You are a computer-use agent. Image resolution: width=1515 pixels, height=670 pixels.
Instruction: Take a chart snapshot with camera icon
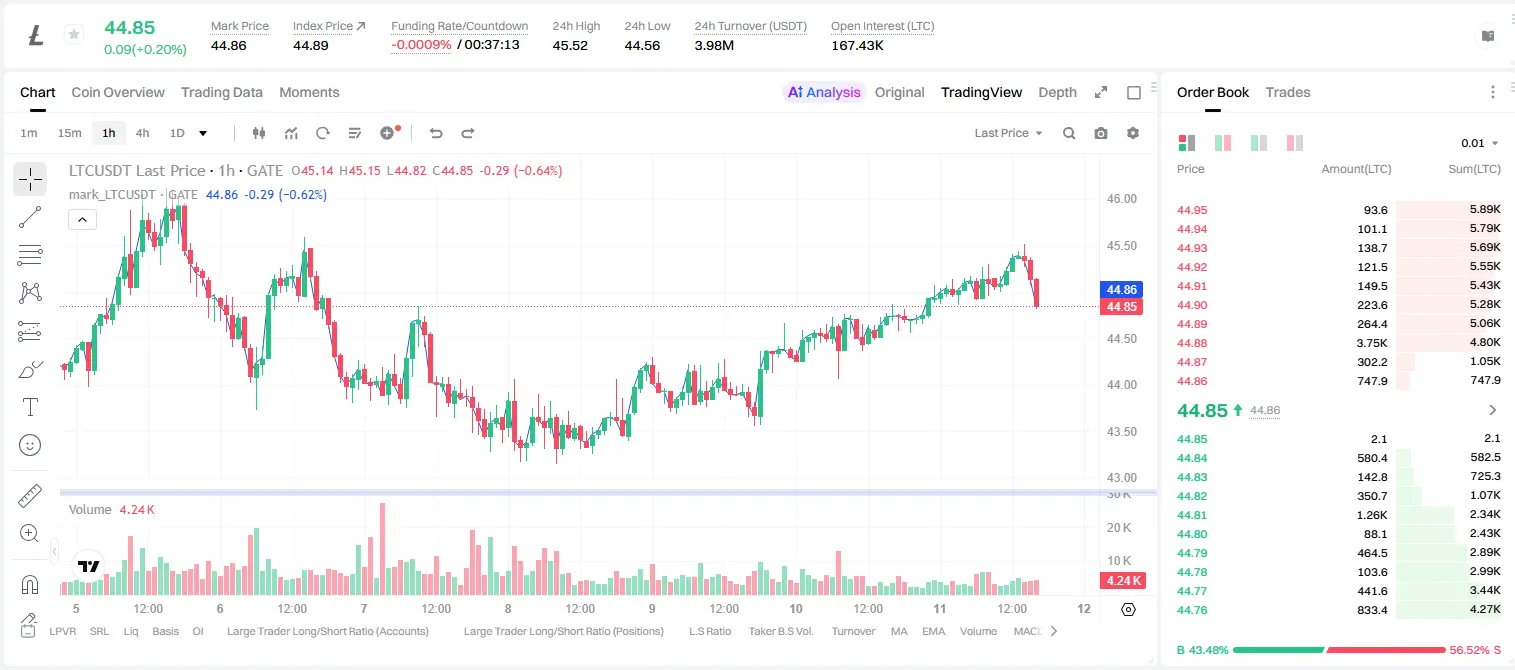coord(1101,133)
